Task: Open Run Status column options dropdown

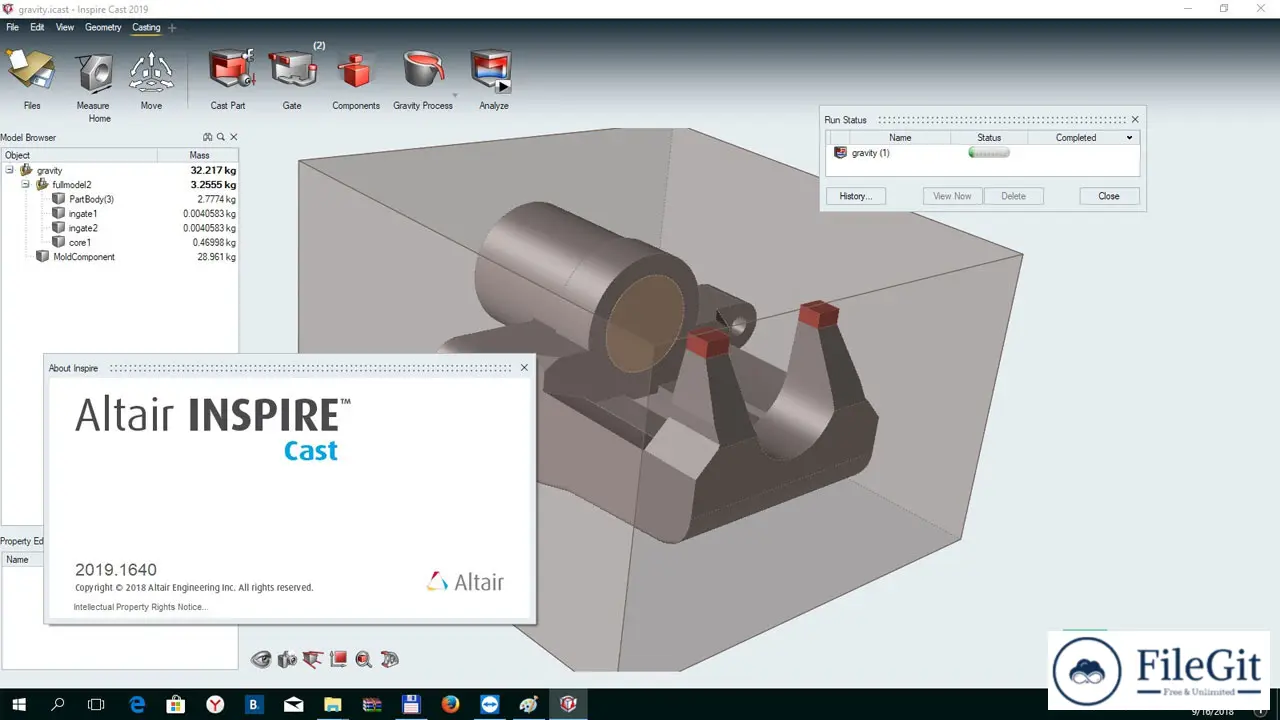Action: [1130, 138]
